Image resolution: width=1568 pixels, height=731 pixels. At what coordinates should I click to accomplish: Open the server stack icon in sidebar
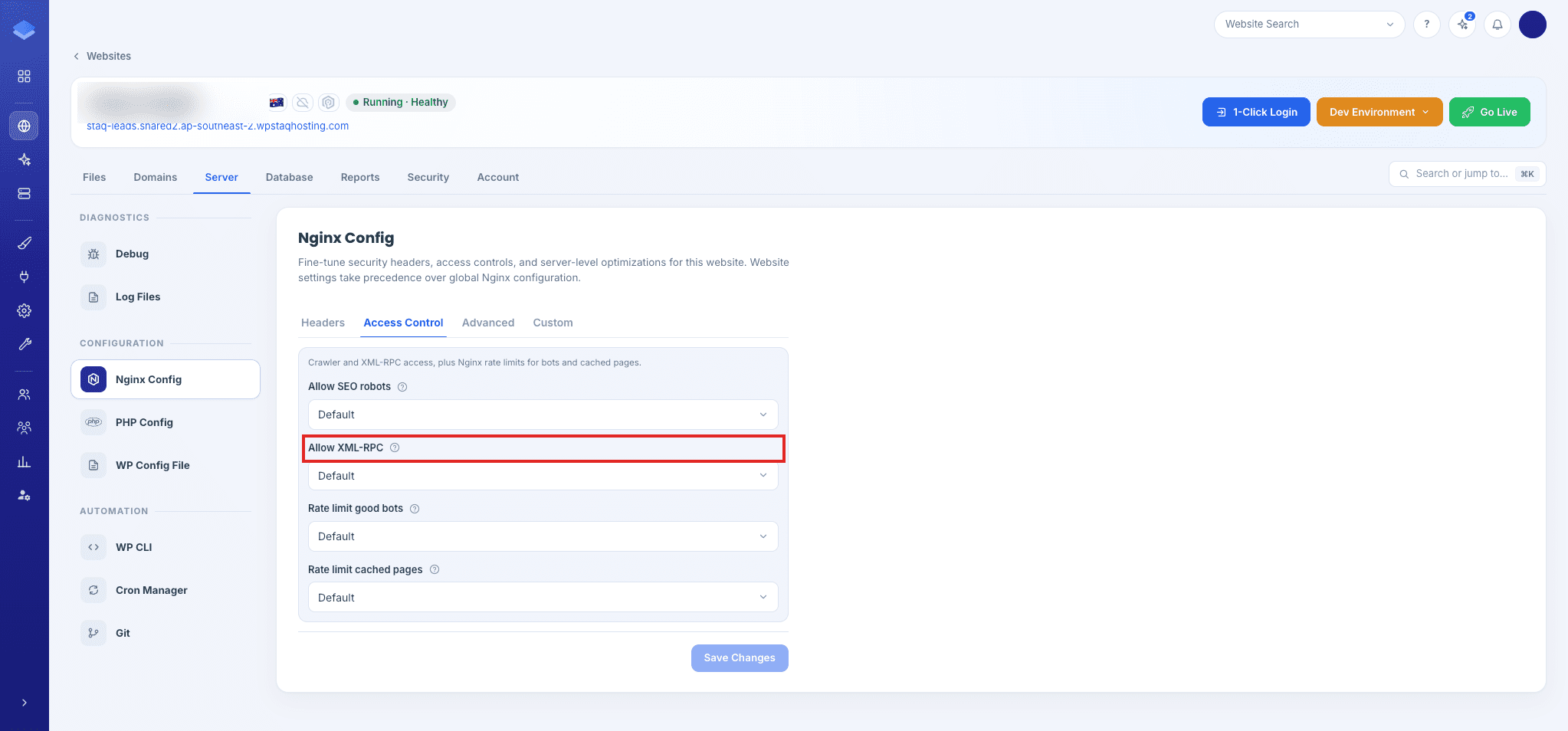(x=25, y=194)
